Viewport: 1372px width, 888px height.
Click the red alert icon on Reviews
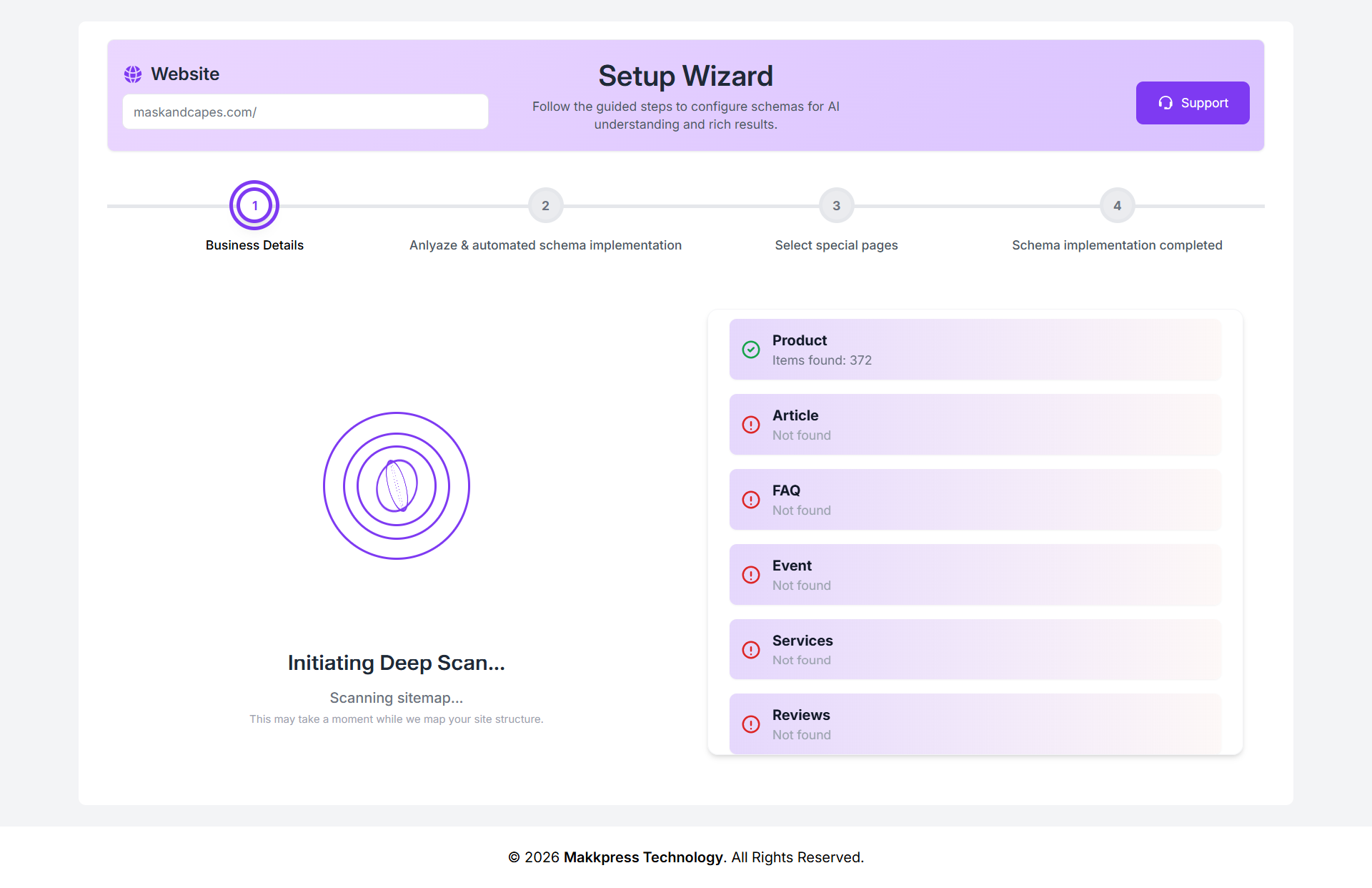coord(751,724)
